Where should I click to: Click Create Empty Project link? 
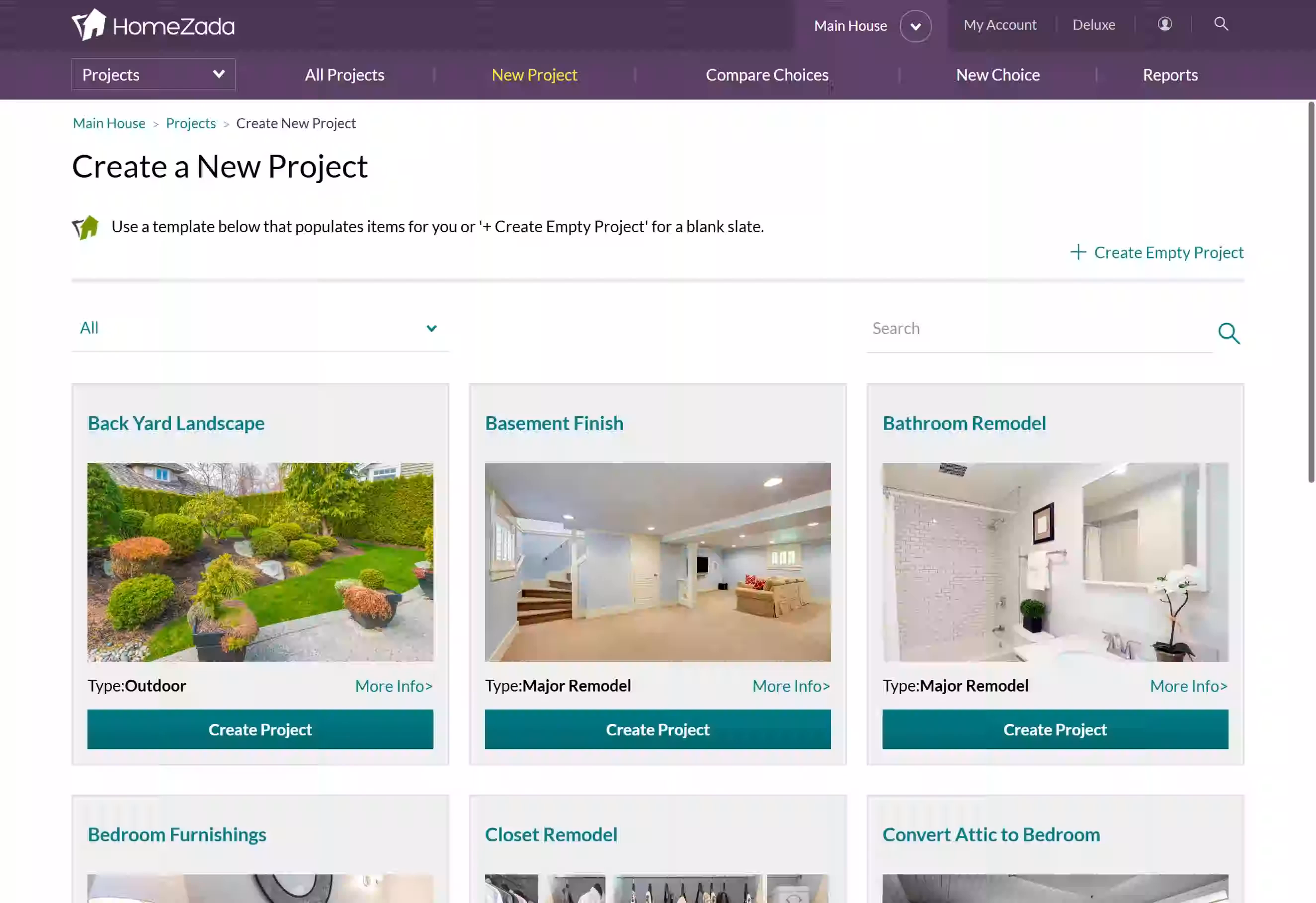[x=1169, y=252]
